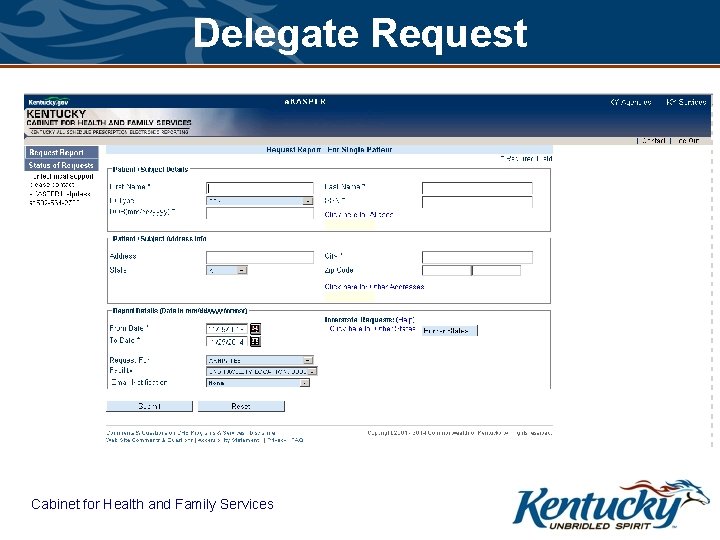
Task: Click the 'Delegate Request' slide title
Action: [360, 34]
